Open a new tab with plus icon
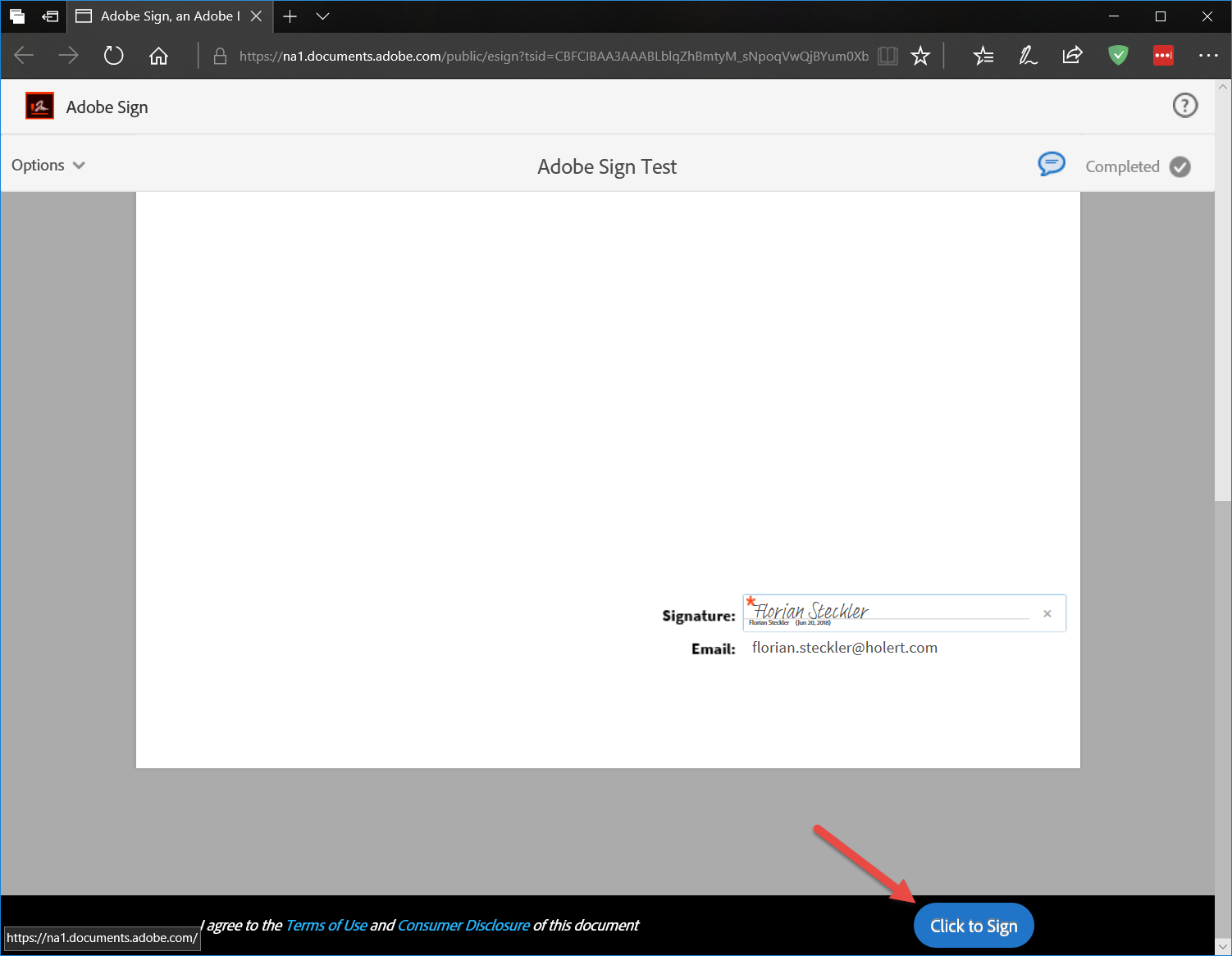Image resolution: width=1232 pixels, height=956 pixels. click(x=290, y=16)
